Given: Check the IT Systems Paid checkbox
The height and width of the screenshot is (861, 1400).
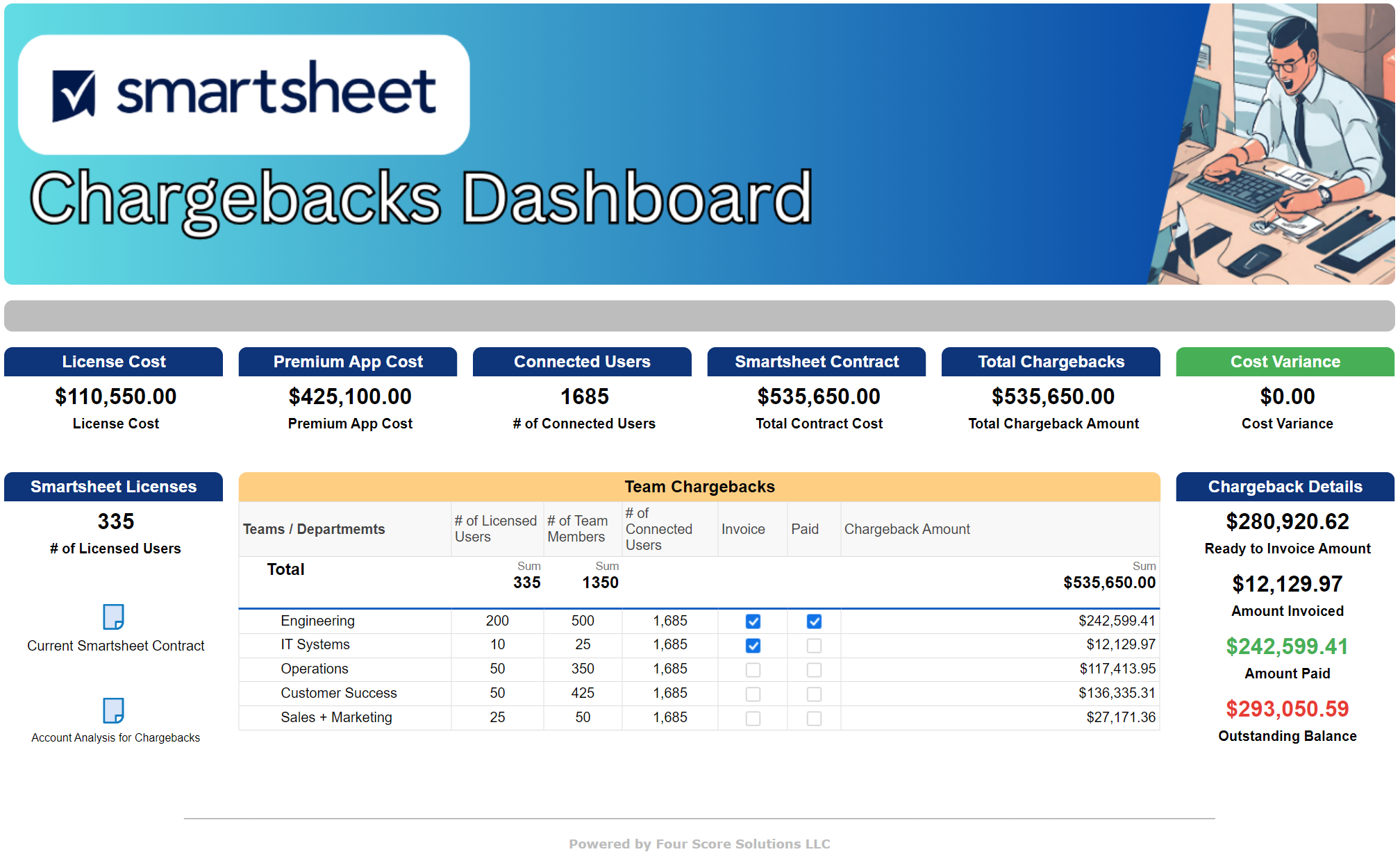Looking at the screenshot, I should pos(814,646).
